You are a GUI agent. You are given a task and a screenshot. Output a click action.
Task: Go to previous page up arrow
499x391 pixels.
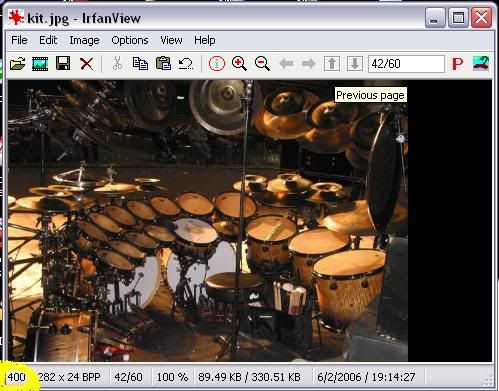click(x=332, y=63)
